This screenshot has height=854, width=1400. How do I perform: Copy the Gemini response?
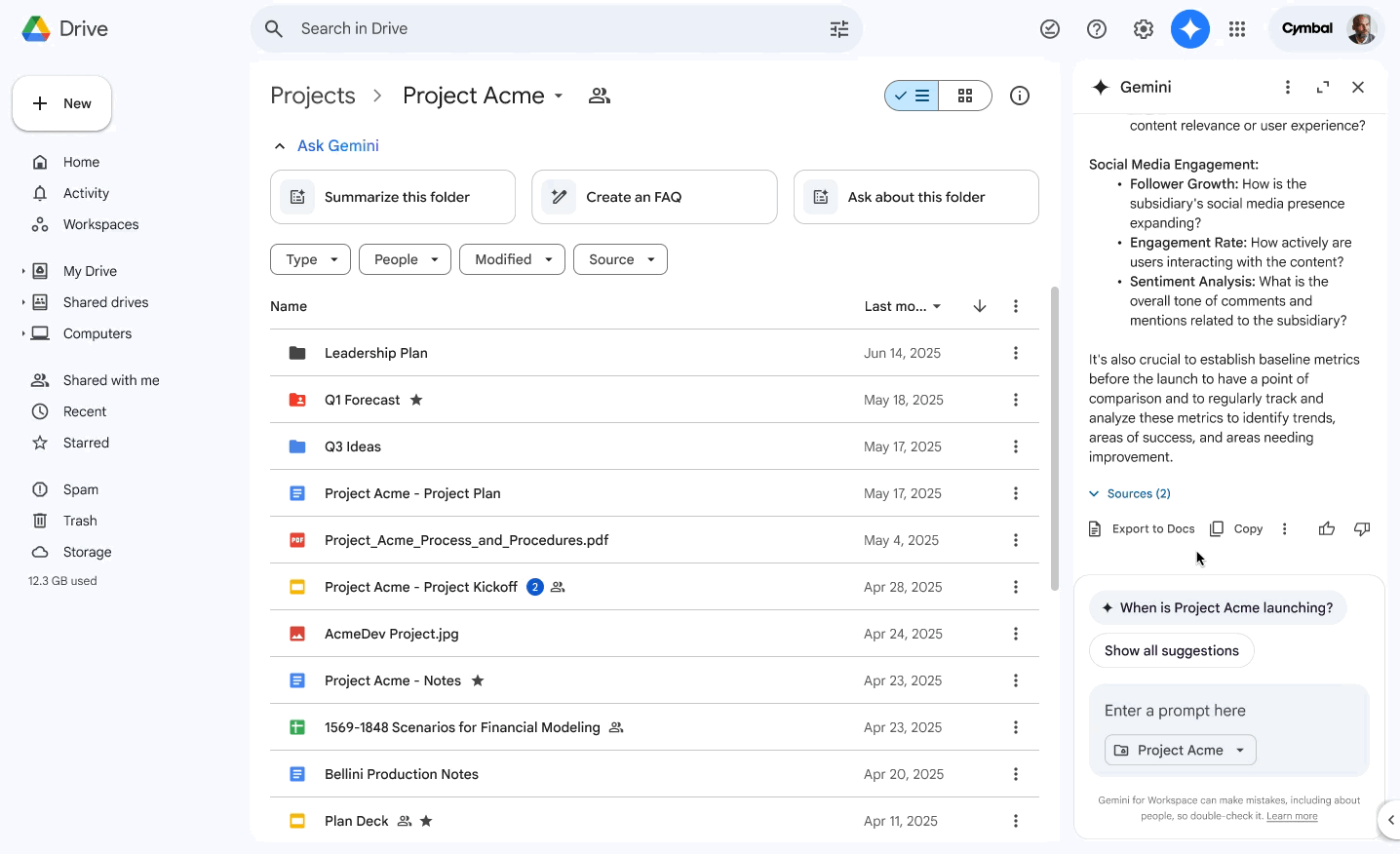[1235, 527]
